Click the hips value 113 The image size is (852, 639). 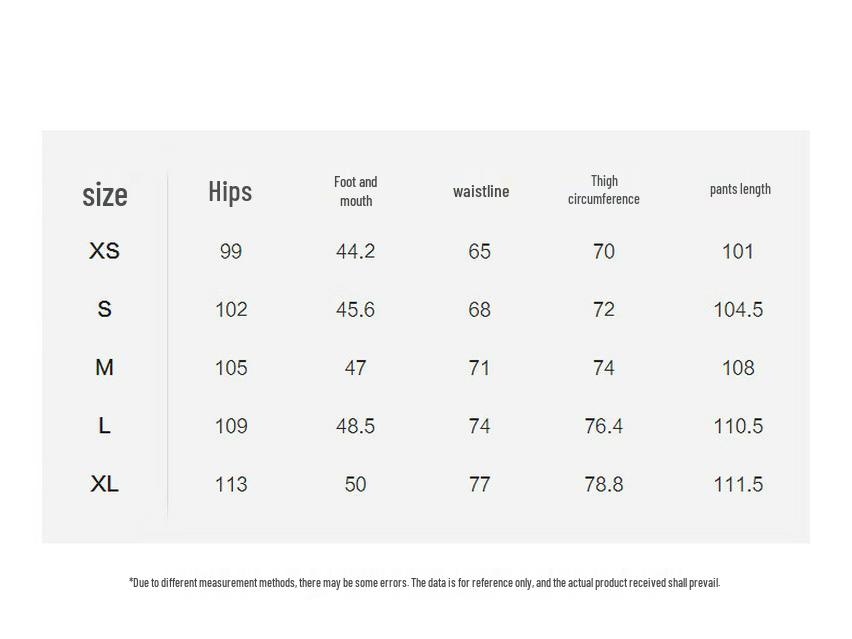(x=231, y=484)
